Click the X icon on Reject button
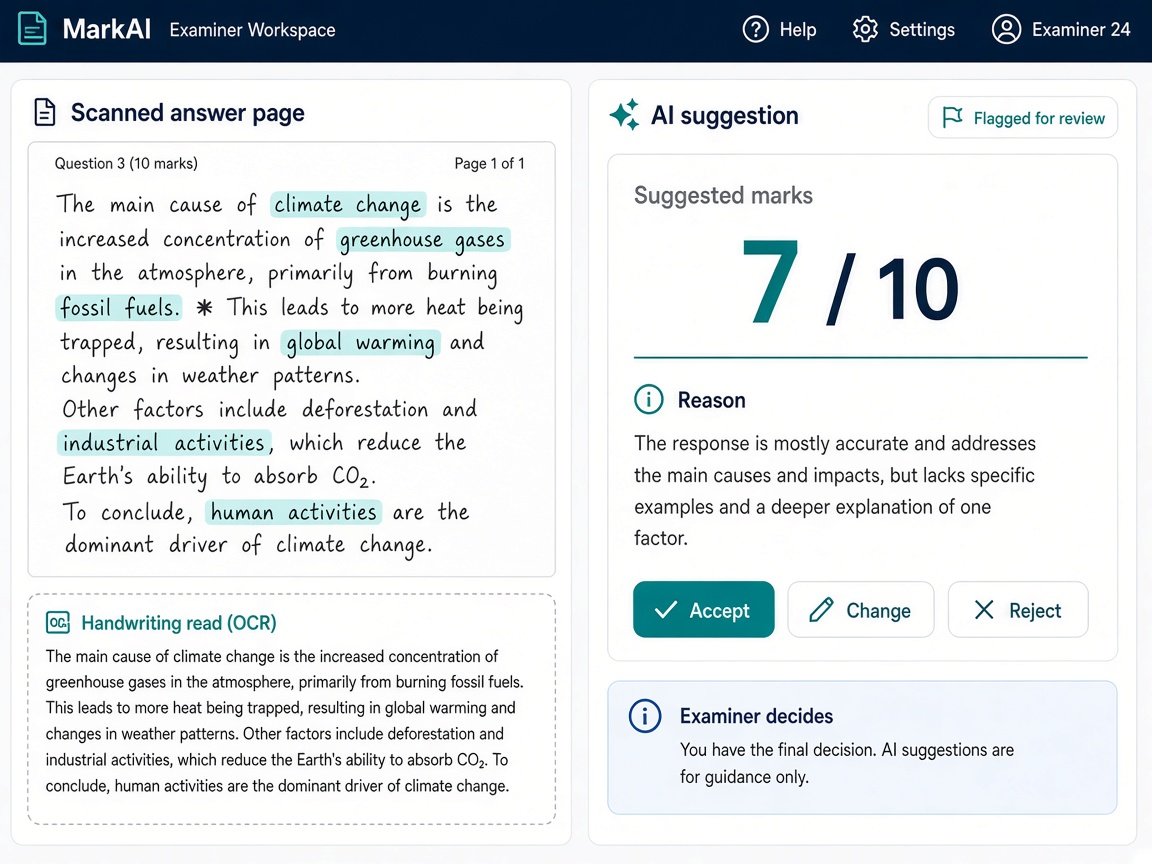1152x864 pixels. (984, 610)
